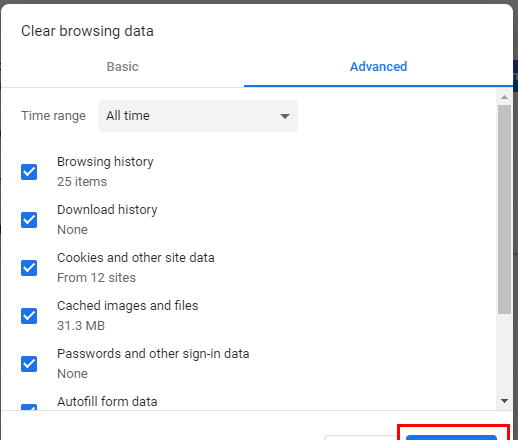Click the vertical scrollbar thumb
The height and width of the screenshot is (440, 518).
[x=504, y=209]
